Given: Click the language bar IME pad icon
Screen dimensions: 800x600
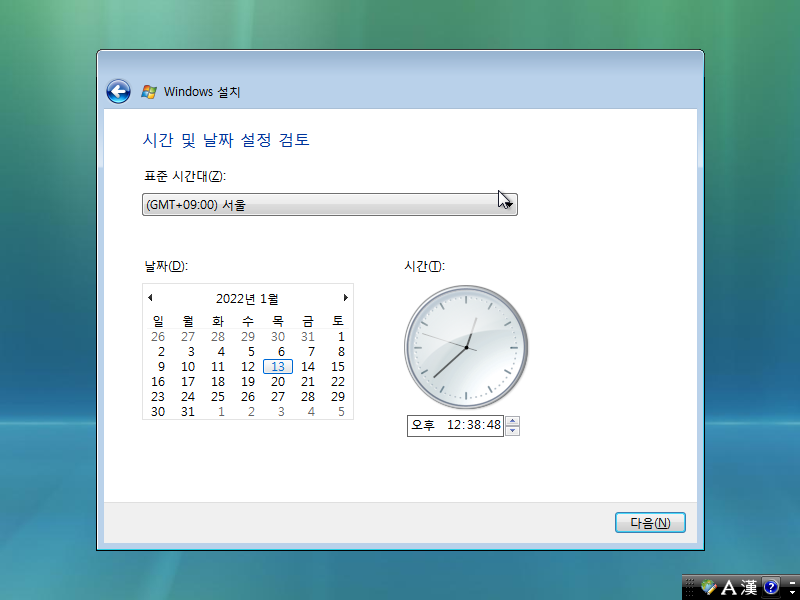Looking at the screenshot, I should click(x=709, y=587).
